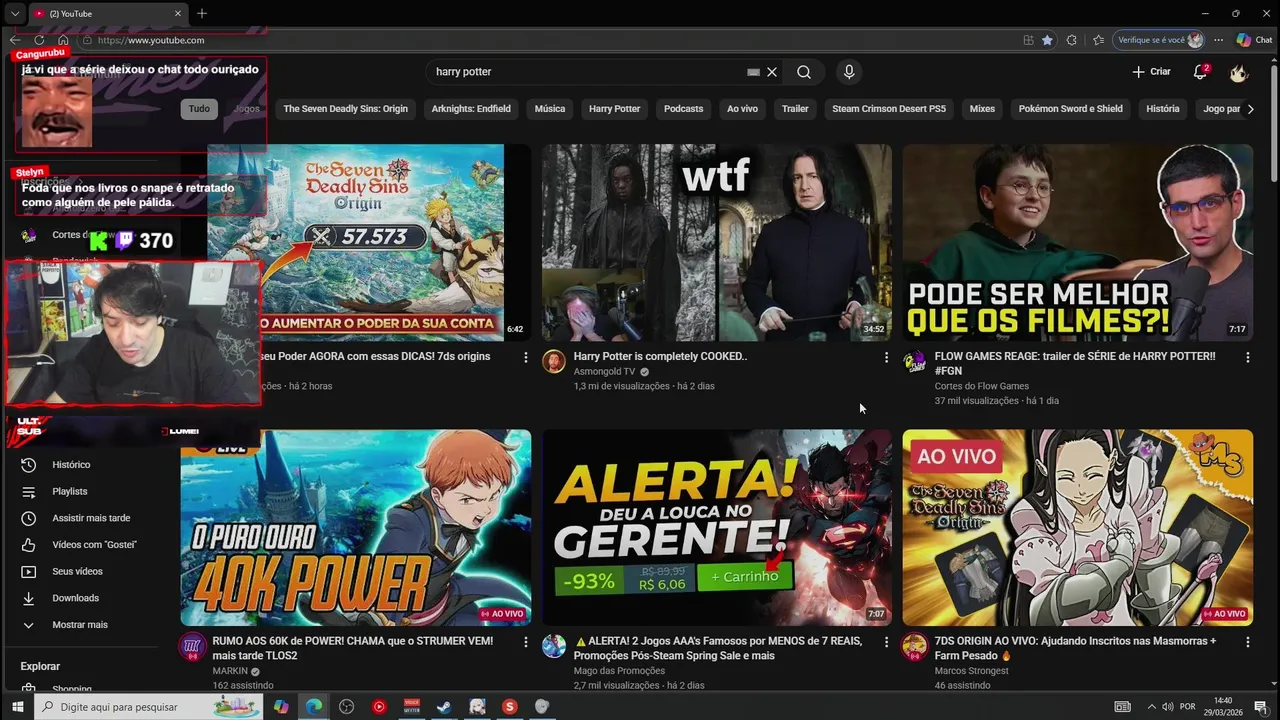Open browser settings three-dots menu
Screen dimensions: 1280x720
click(x=1218, y=40)
